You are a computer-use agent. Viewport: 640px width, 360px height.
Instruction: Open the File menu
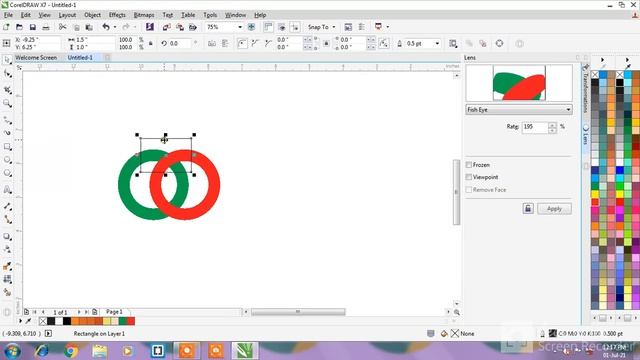coord(8,15)
